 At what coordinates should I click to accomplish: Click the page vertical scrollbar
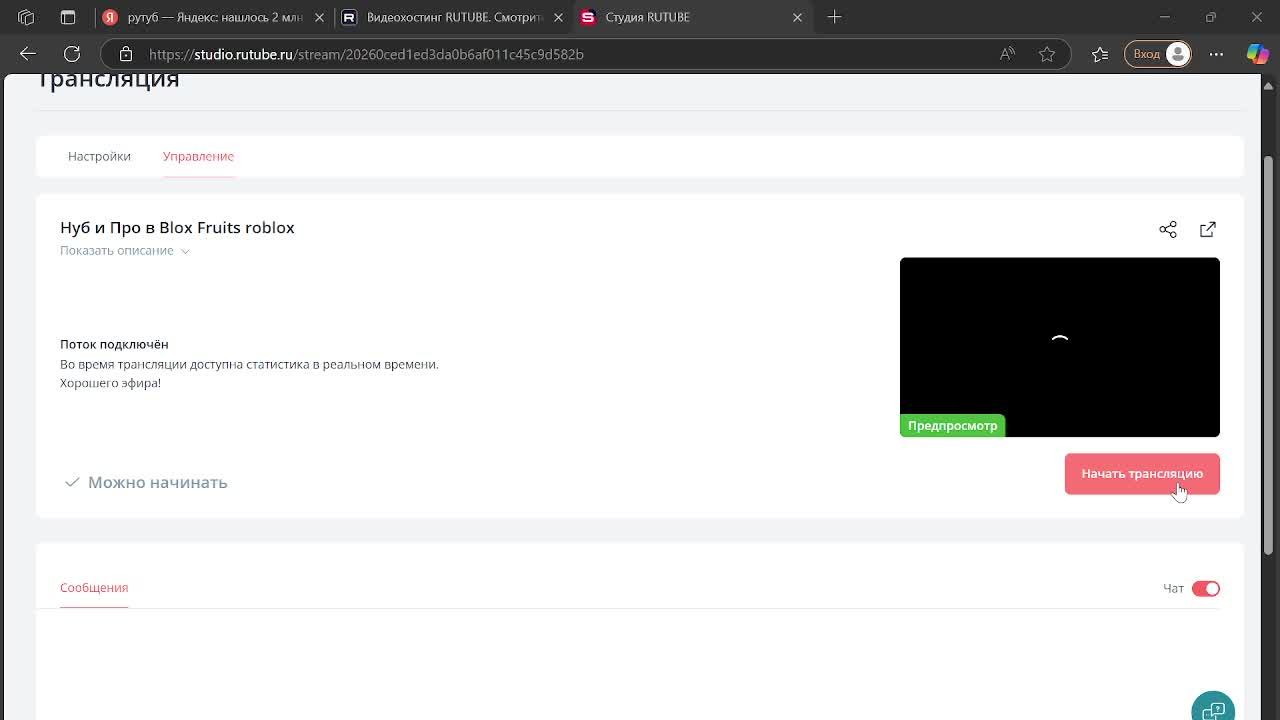point(1269,355)
